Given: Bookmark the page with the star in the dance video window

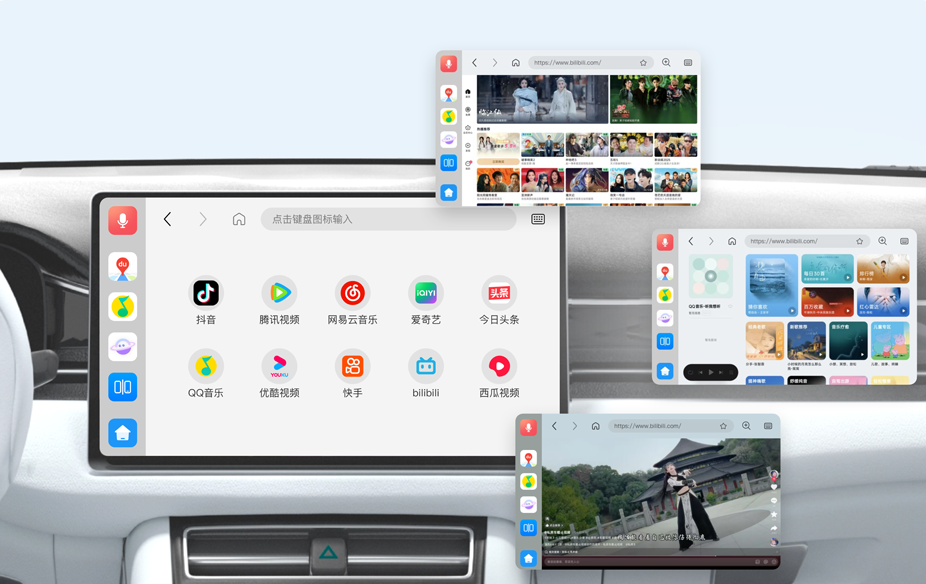Looking at the screenshot, I should 723,426.
